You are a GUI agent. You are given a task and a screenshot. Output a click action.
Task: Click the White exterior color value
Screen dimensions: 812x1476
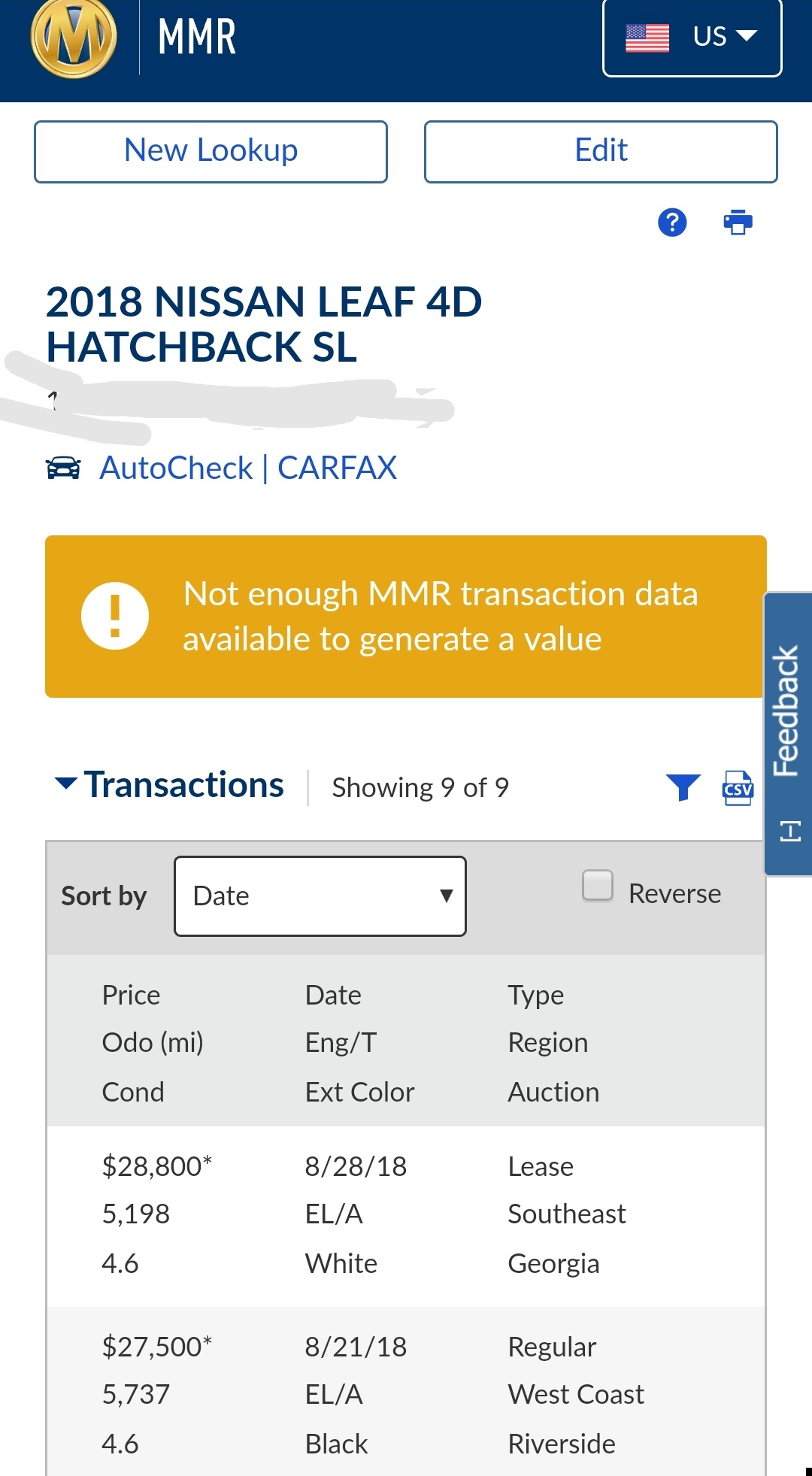tap(341, 1263)
